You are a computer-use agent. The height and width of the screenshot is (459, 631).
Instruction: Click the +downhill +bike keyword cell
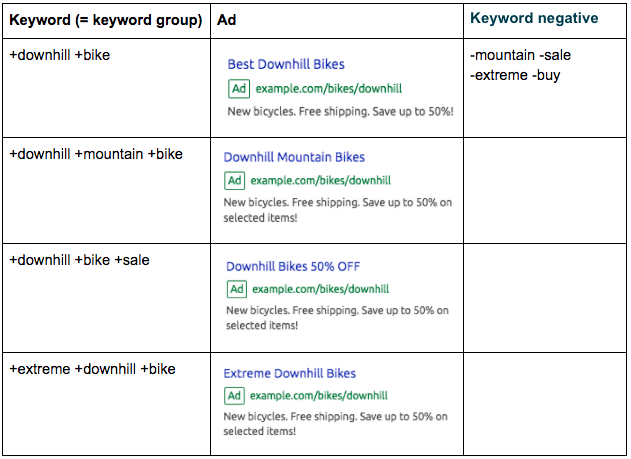(x=60, y=55)
